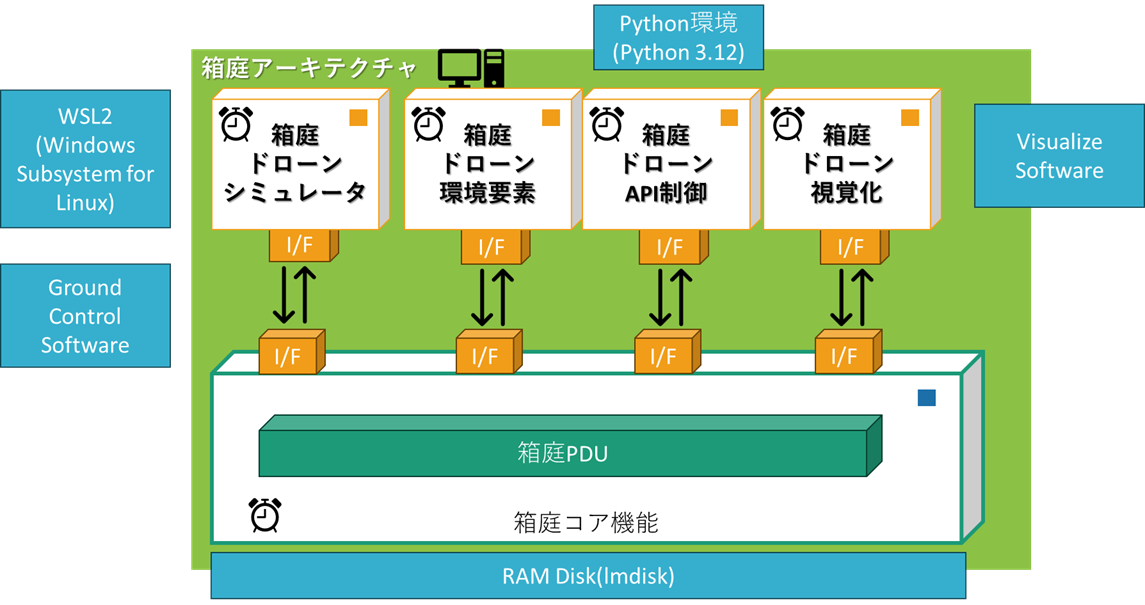
Task: Click orange square in 箱庭ドローン環境要素 box
Action: (551, 117)
